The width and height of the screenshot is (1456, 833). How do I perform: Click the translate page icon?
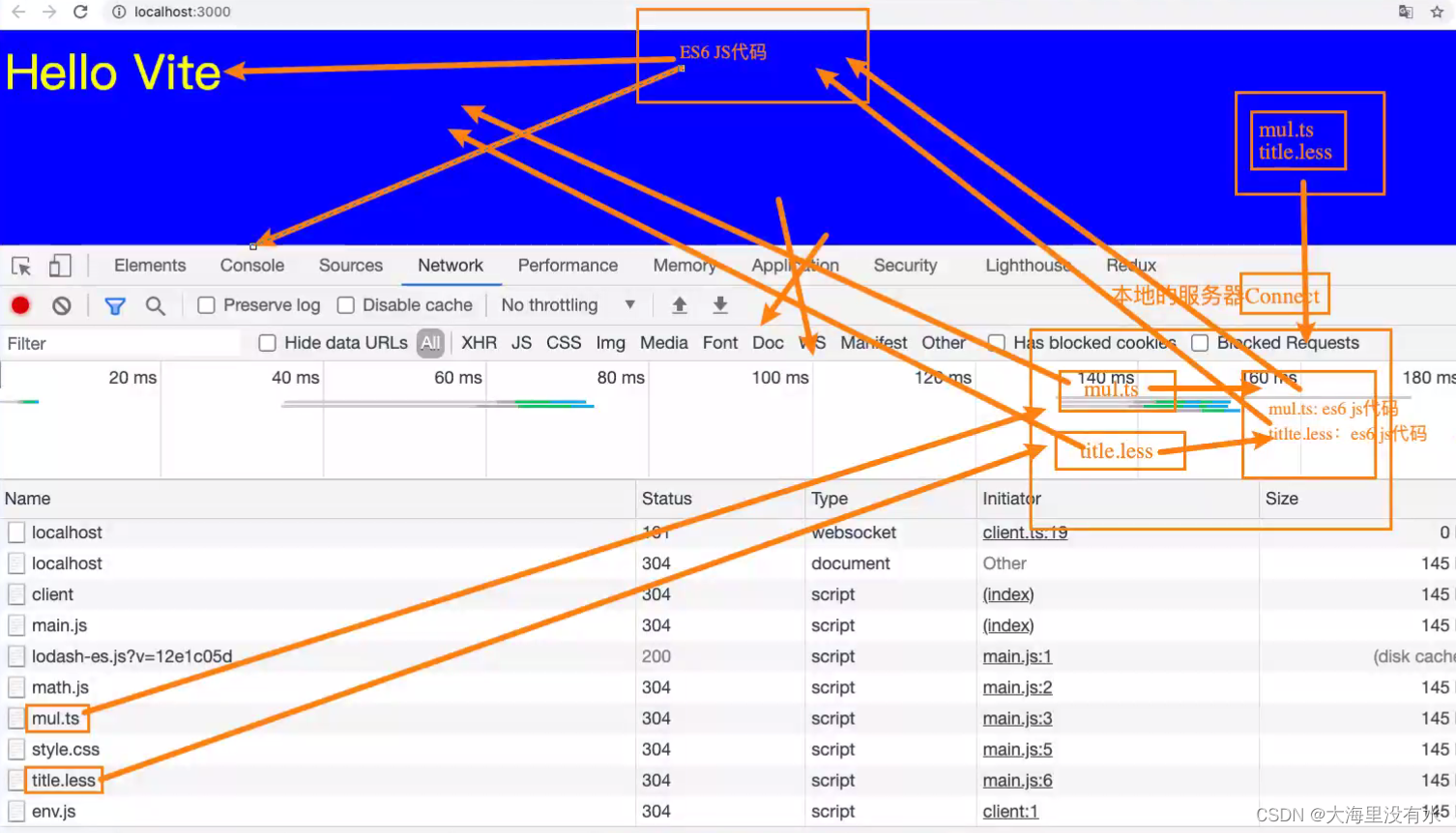[x=1406, y=12]
